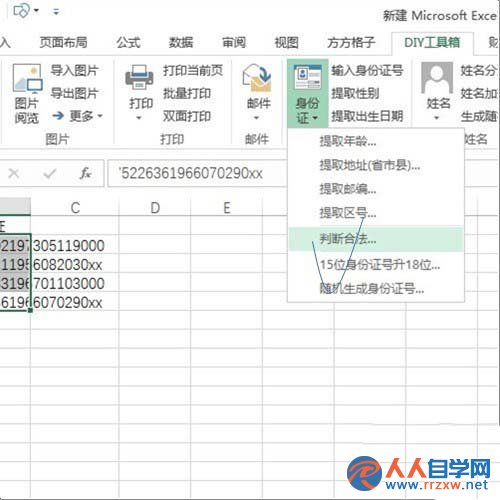The image size is (500, 500).
Task: Click the 批量打印 button
Action: click(187, 93)
